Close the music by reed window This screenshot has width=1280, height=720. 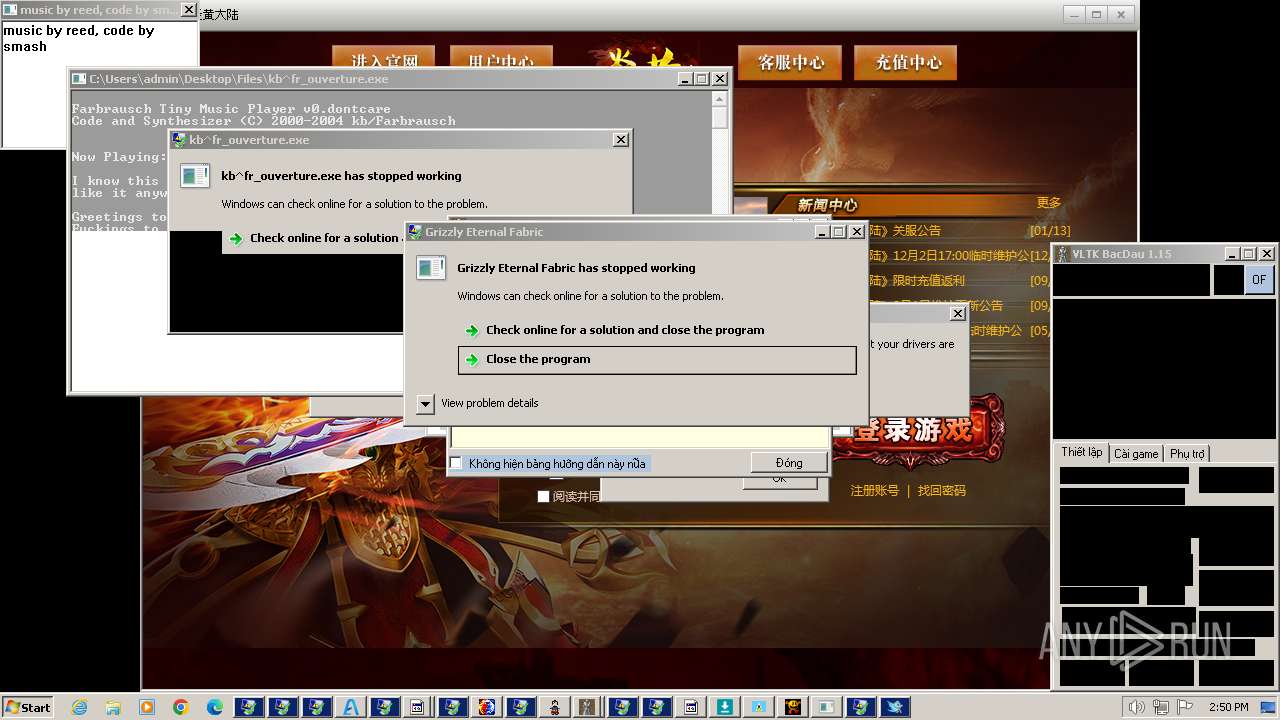click(x=188, y=10)
